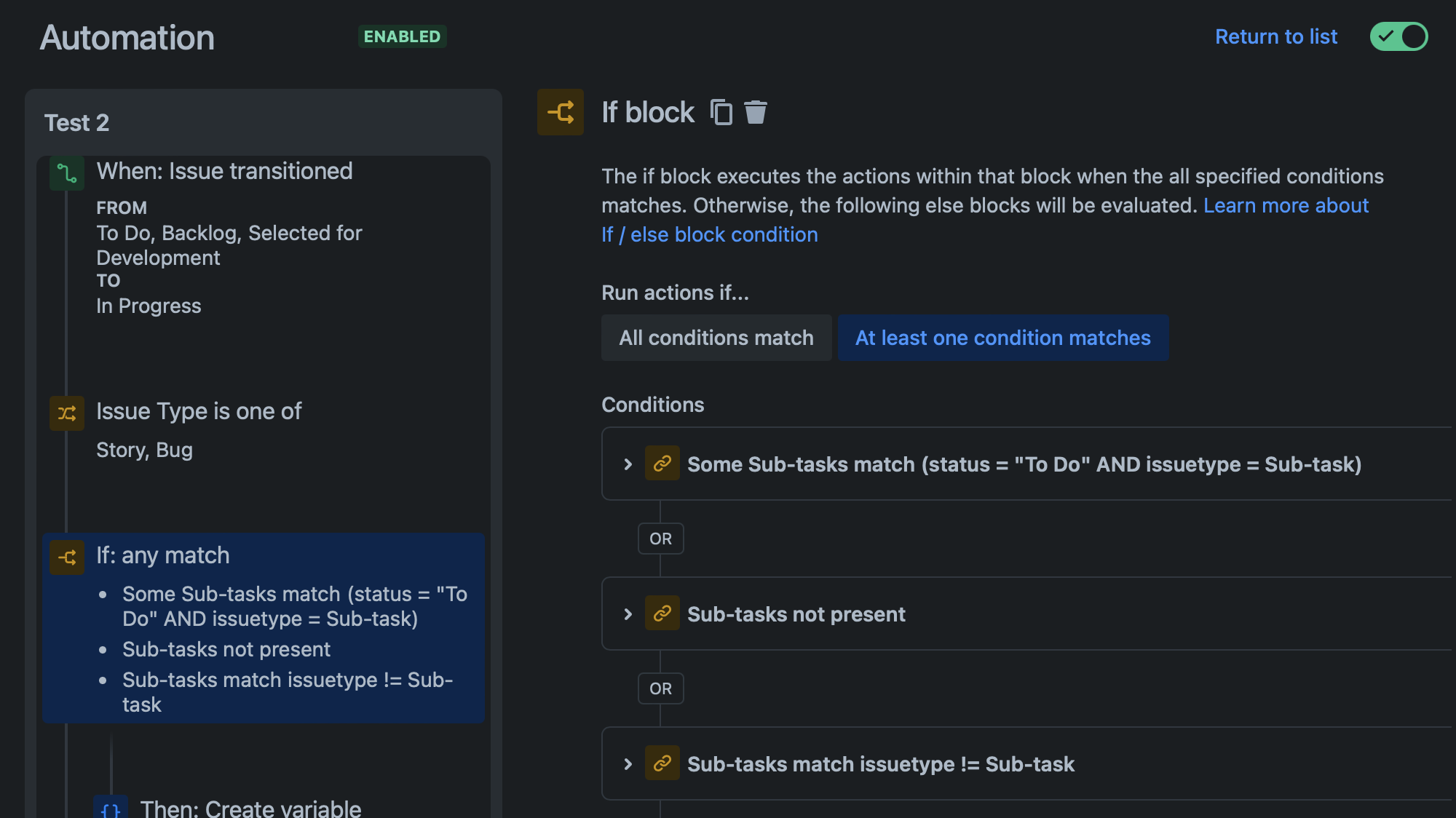Click Return to list link
1456x818 pixels.
(1275, 36)
